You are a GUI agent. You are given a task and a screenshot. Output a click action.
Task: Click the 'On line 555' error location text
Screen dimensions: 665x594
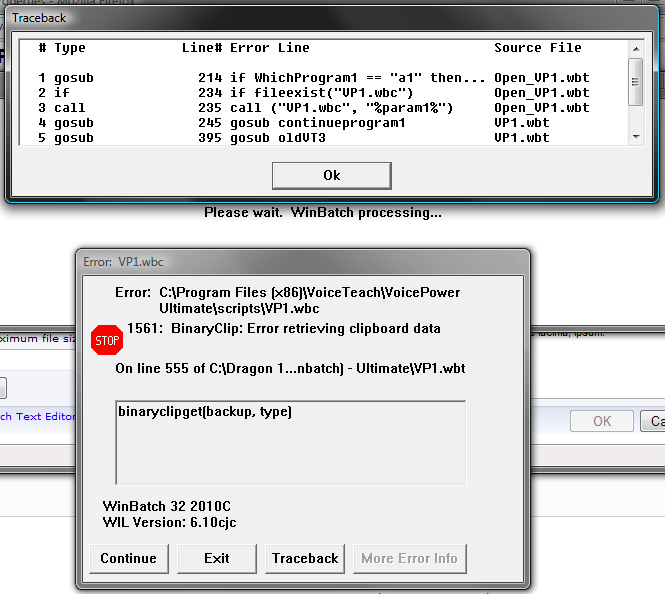(x=290, y=368)
